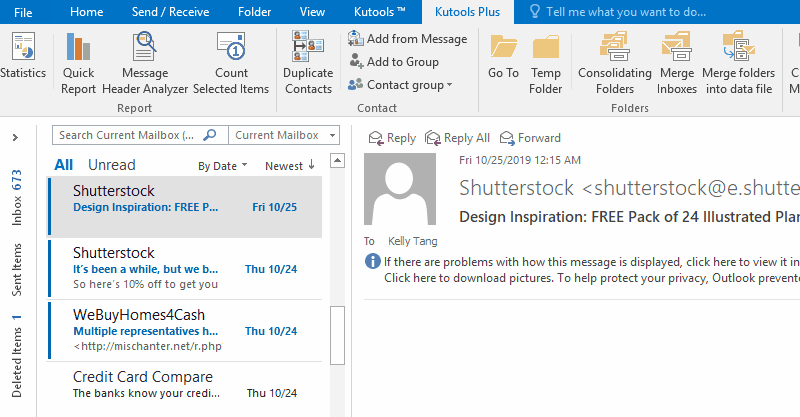Click Click here to download pictures line

pyautogui.click(x=592, y=278)
